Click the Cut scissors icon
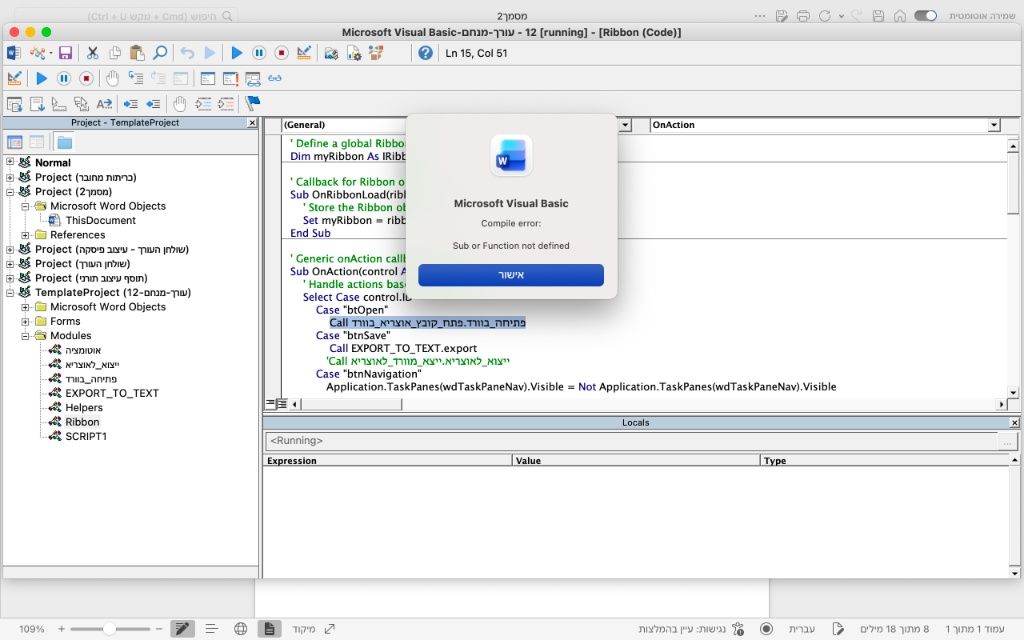The image size is (1024, 640). (92, 53)
